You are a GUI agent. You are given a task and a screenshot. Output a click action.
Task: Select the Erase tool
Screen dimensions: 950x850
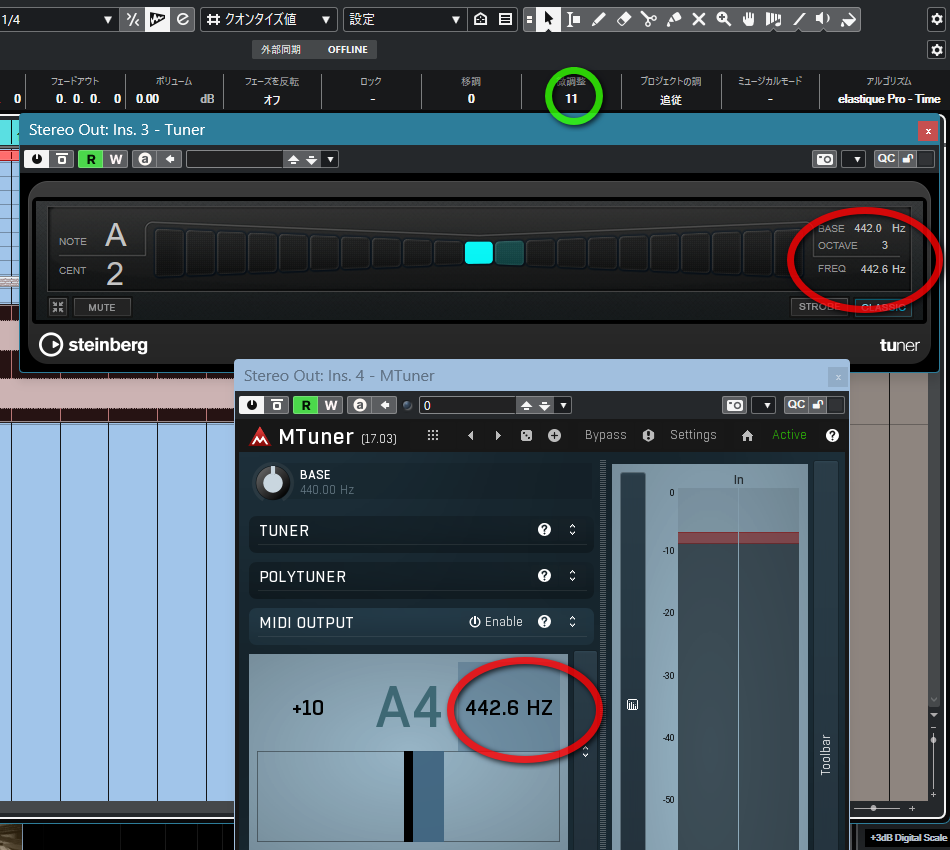pos(623,19)
